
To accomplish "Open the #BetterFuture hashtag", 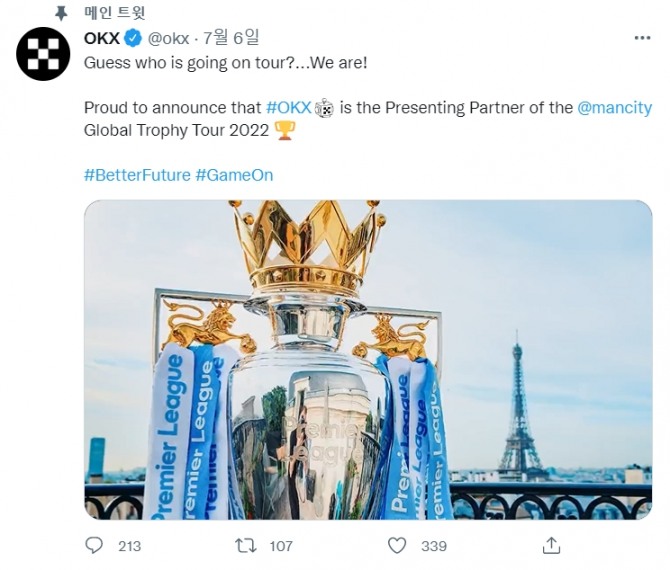I will (137, 174).
